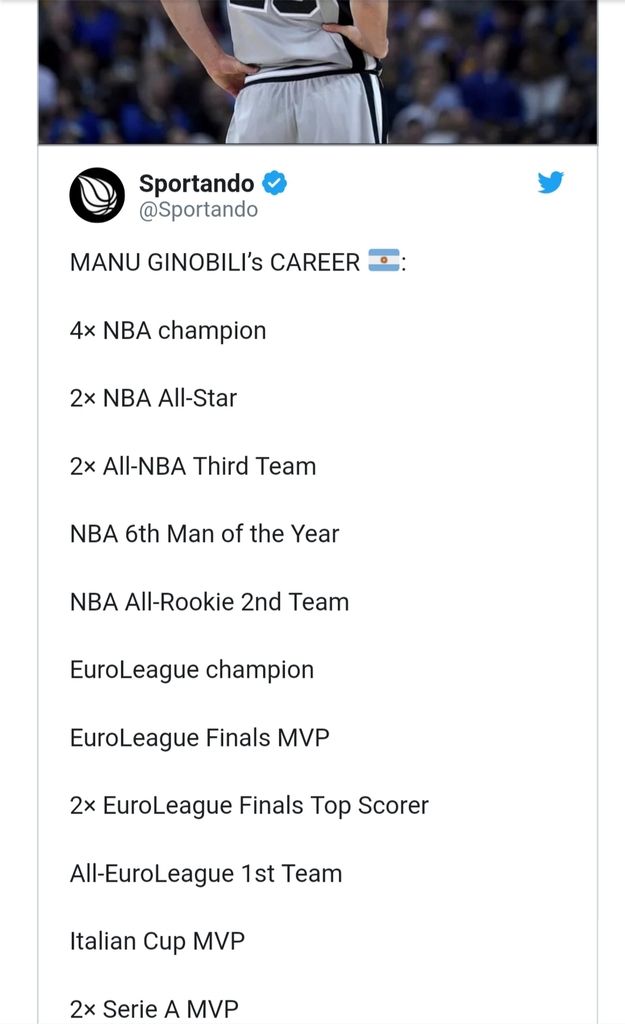This screenshot has height=1024, width=625.
Task: Click the 'NBA 6th Man of the Year' line
Action: [x=204, y=534]
